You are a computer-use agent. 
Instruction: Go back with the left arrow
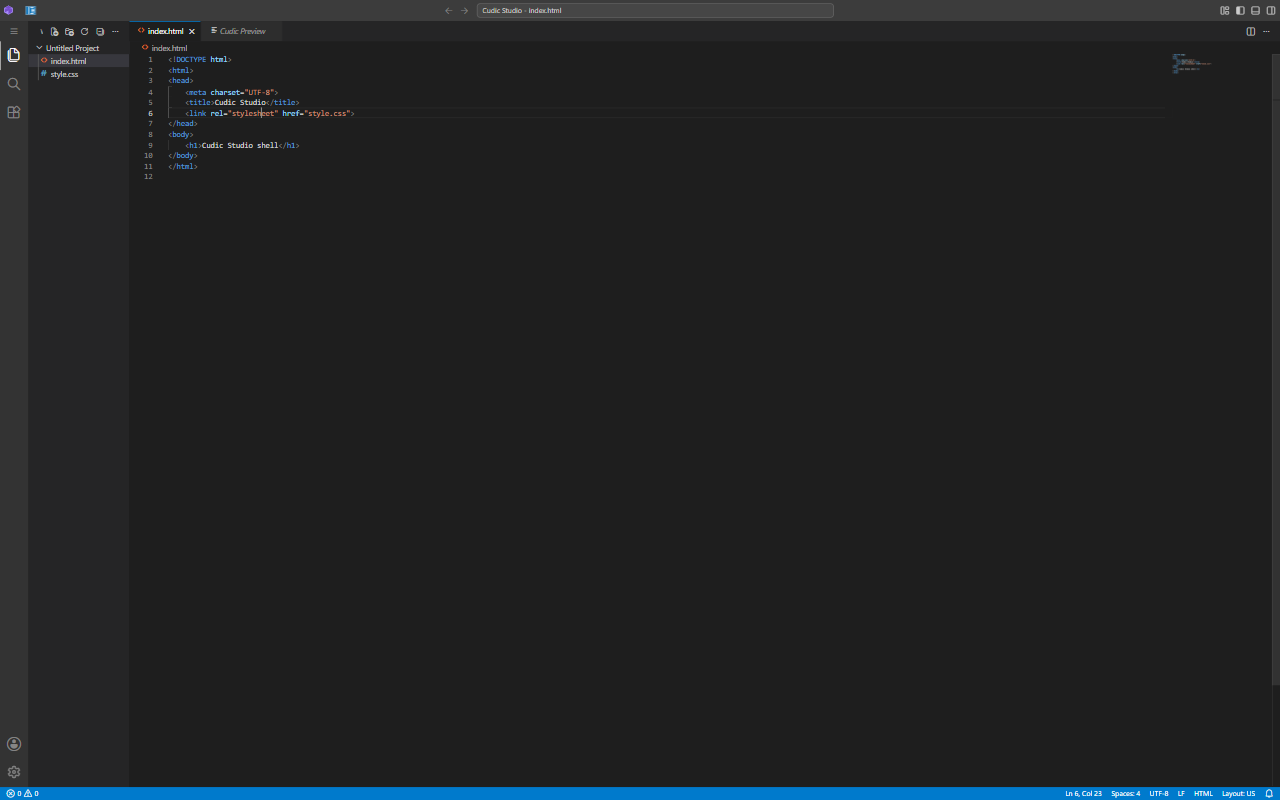tap(449, 10)
